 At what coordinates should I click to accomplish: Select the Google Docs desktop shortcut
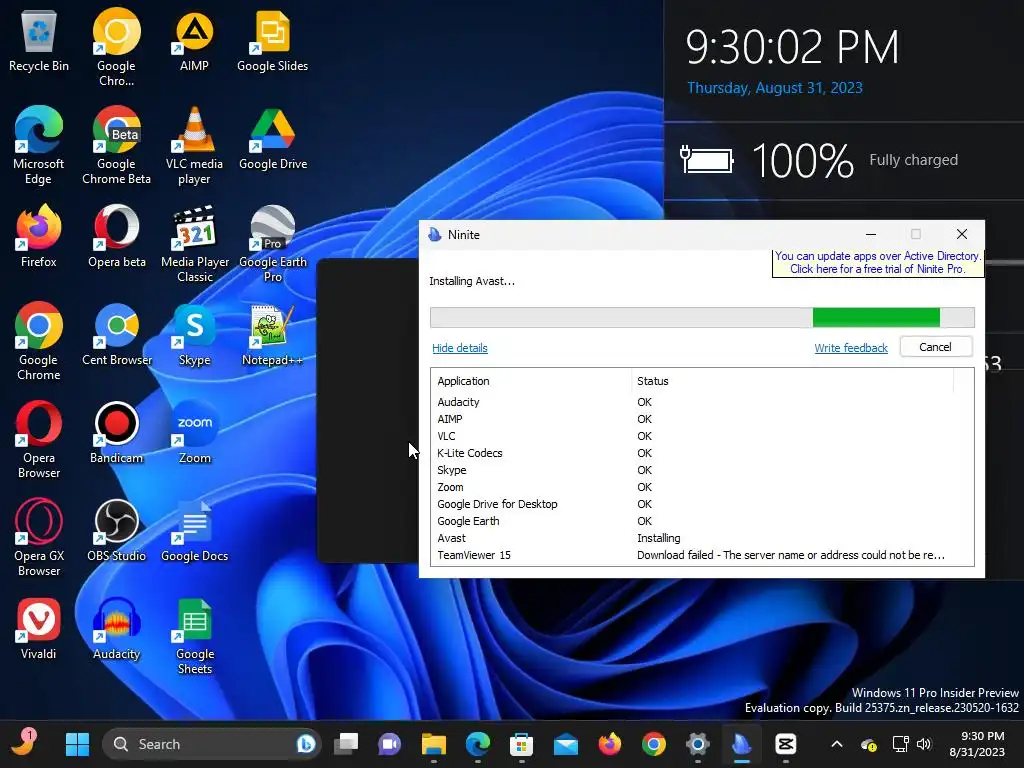pyautogui.click(x=195, y=530)
